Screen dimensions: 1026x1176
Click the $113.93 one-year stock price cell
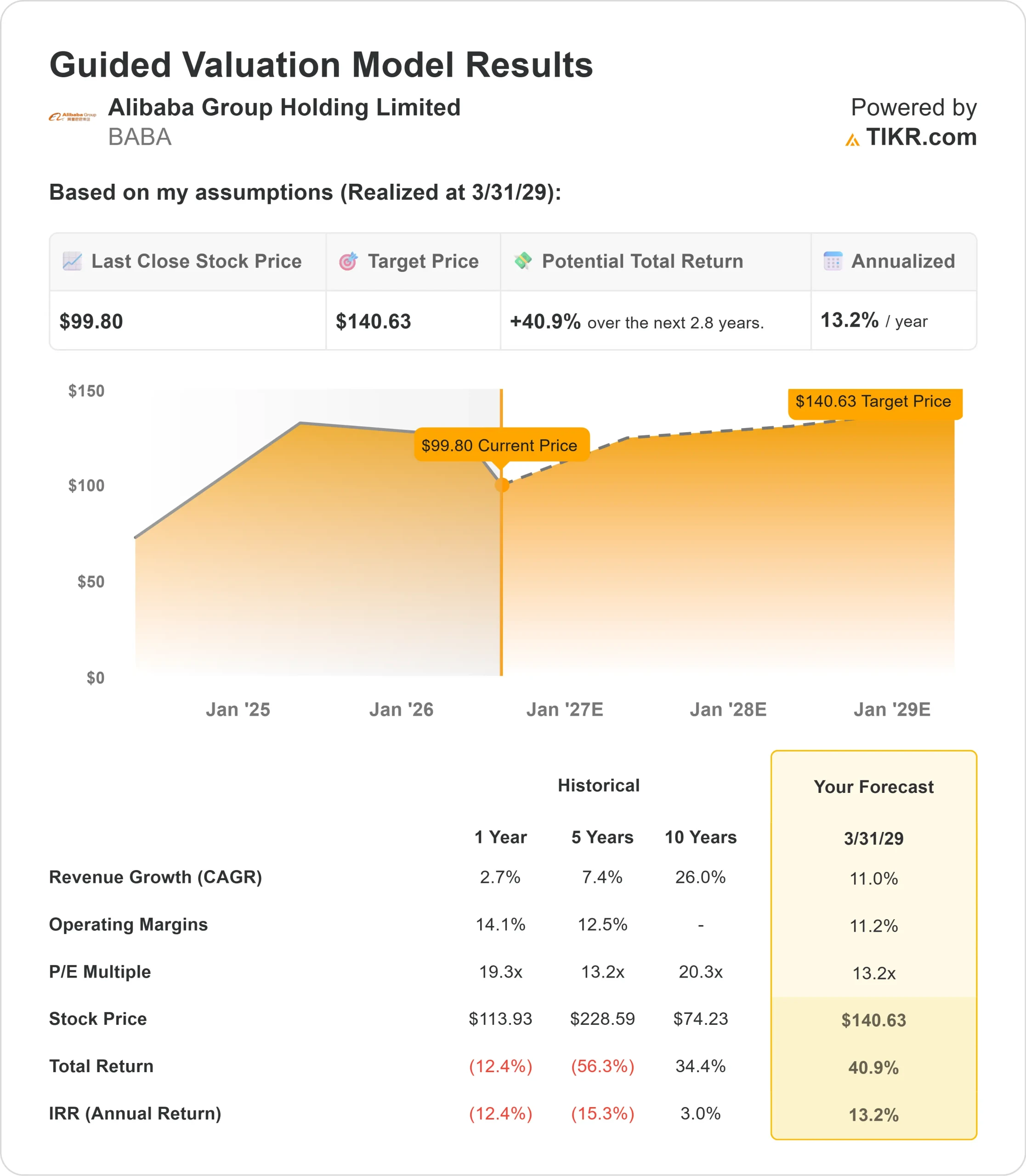[500, 1019]
